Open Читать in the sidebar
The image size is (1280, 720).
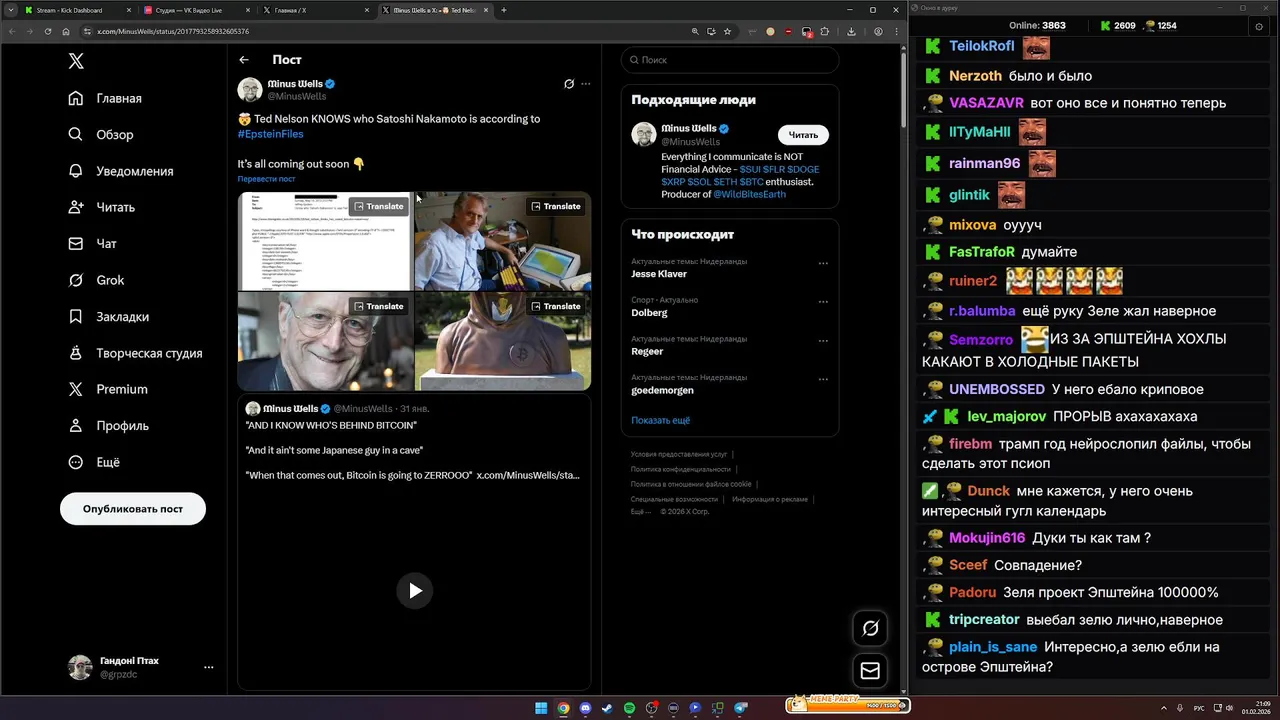102,207
